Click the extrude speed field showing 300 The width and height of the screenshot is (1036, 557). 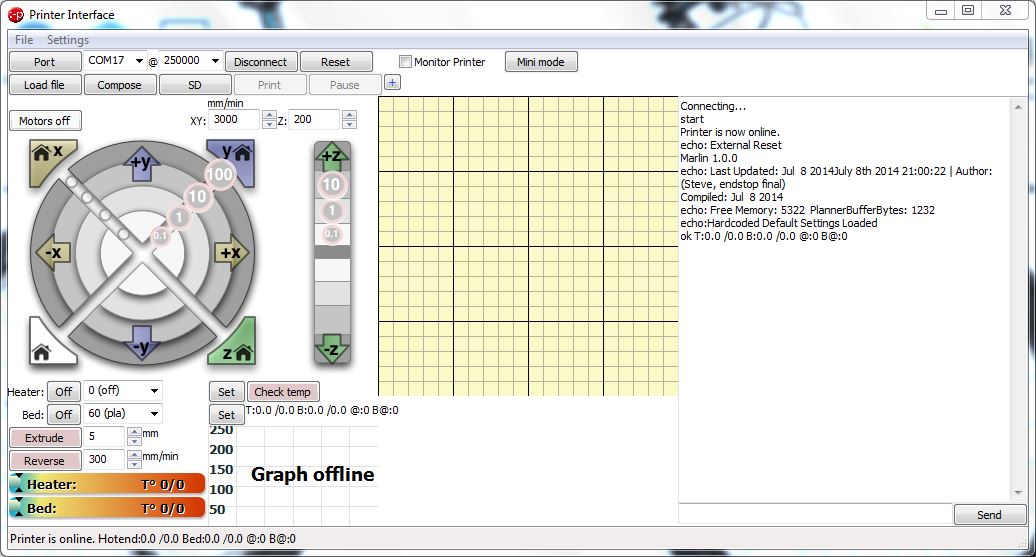(x=106, y=460)
